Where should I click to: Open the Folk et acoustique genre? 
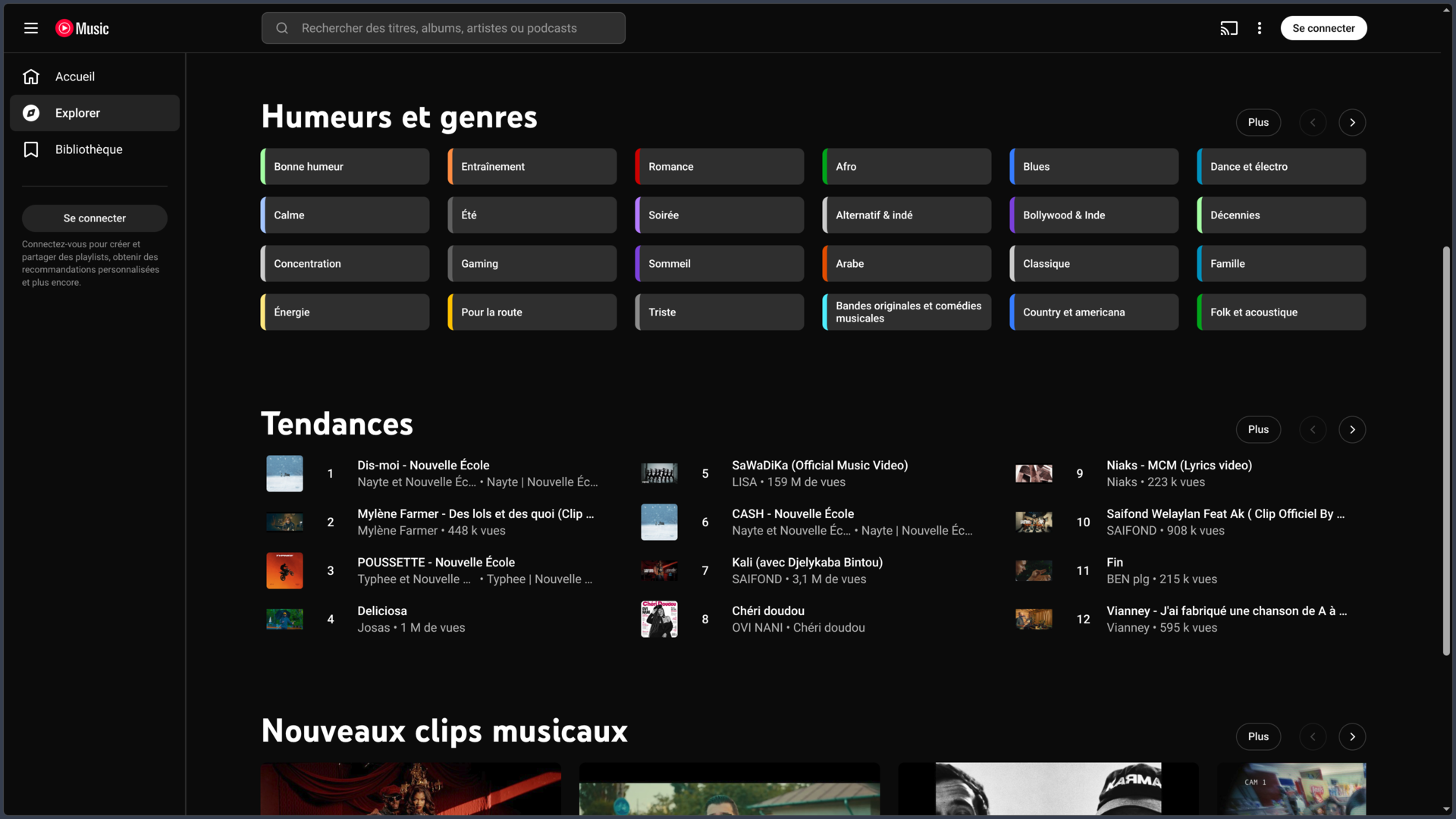coord(1282,312)
